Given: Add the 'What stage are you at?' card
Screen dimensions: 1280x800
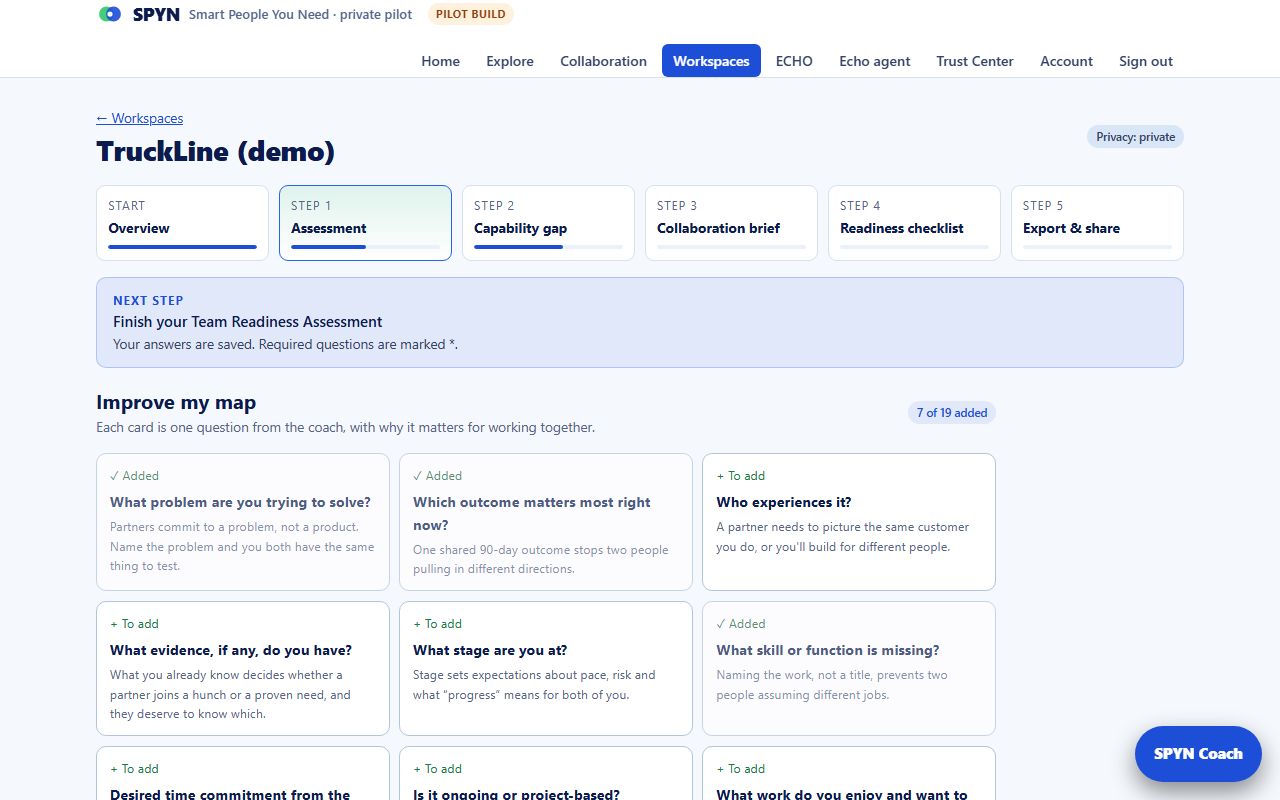Looking at the screenshot, I should tap(546, 668).
